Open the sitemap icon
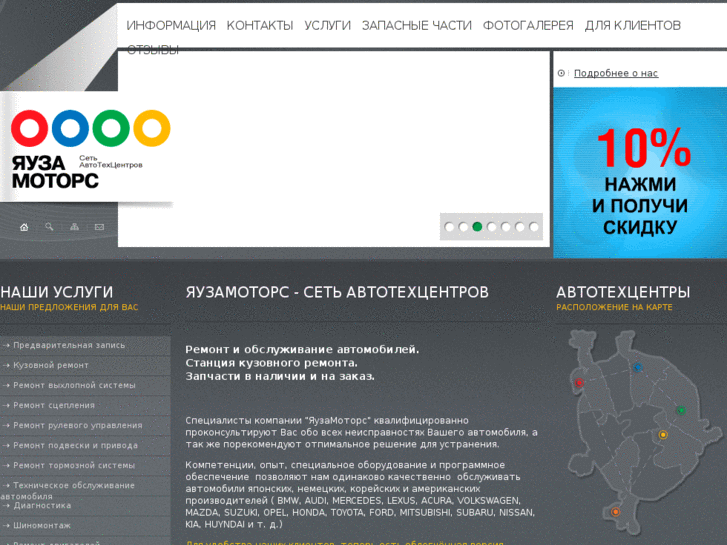The height and width of the screenshot is (545, 727). coord(74,227)
